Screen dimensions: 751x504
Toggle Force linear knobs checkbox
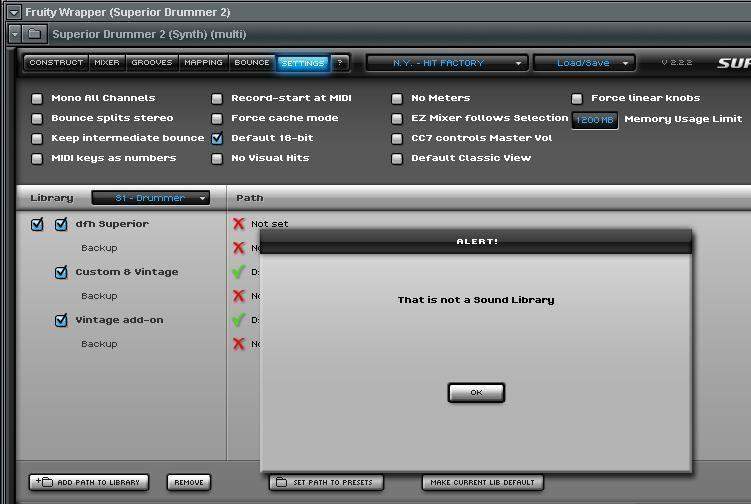pos(577,98)
